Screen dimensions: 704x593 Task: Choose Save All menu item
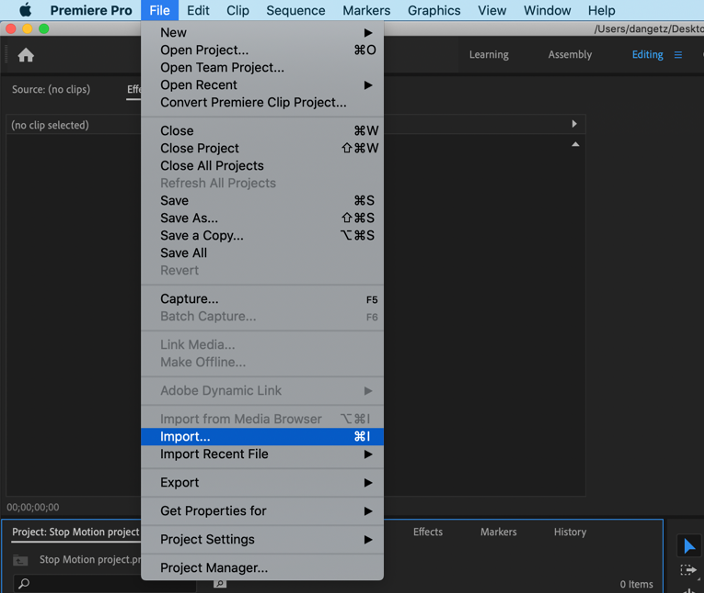(x=262, y=253)
